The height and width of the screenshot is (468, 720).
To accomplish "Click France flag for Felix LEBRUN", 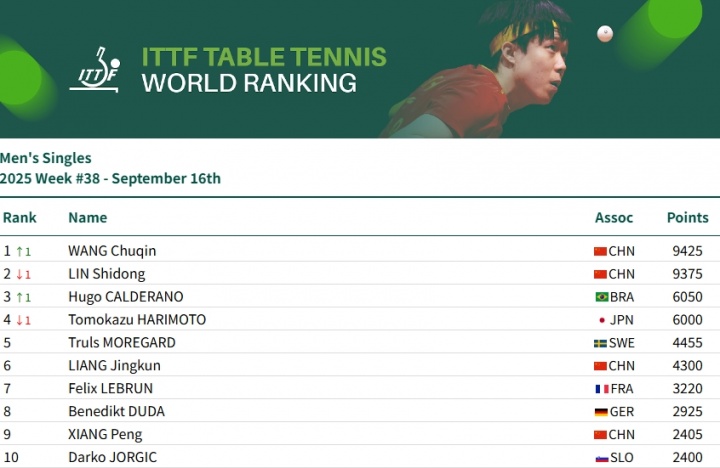I will [x=601, y=389].
